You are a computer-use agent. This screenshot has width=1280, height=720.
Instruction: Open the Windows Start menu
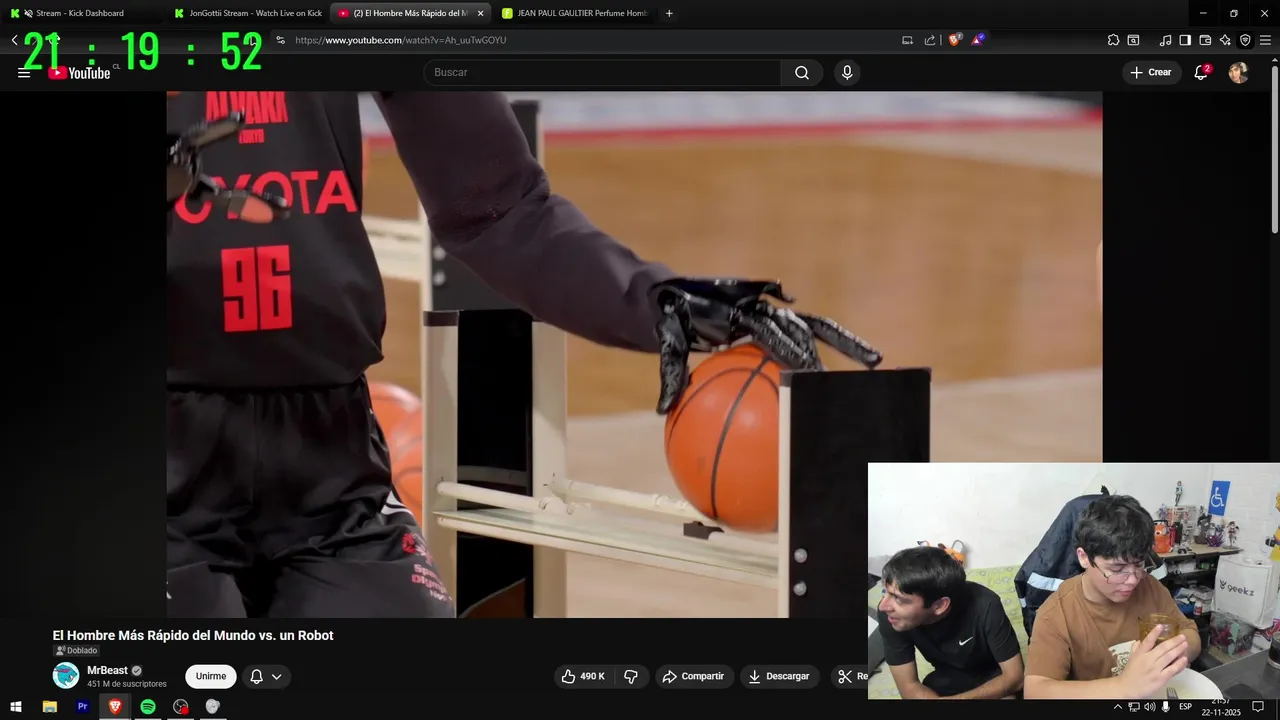click(x=16, y=706)
